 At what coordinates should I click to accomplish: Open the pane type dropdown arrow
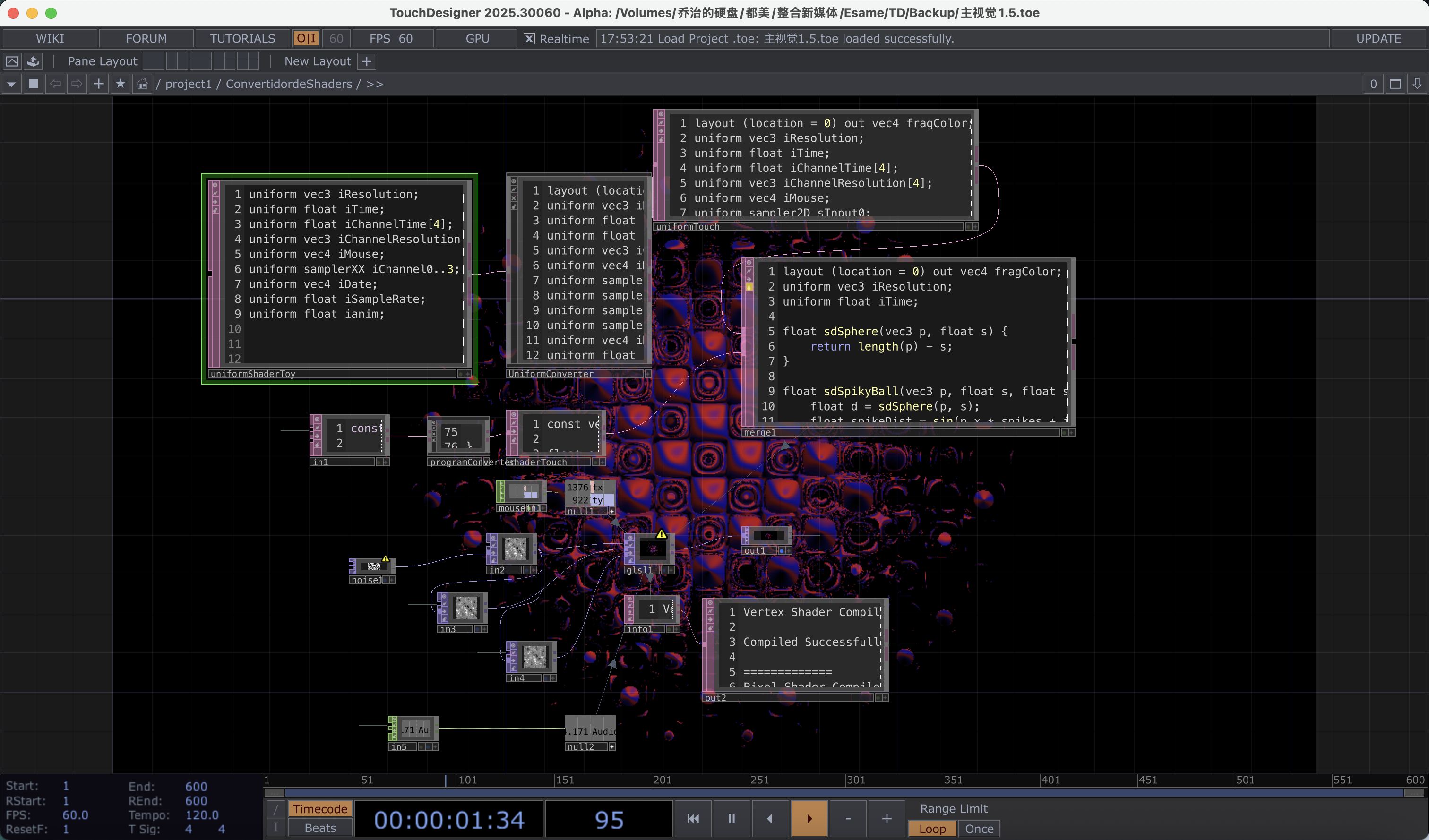[11, 84]
